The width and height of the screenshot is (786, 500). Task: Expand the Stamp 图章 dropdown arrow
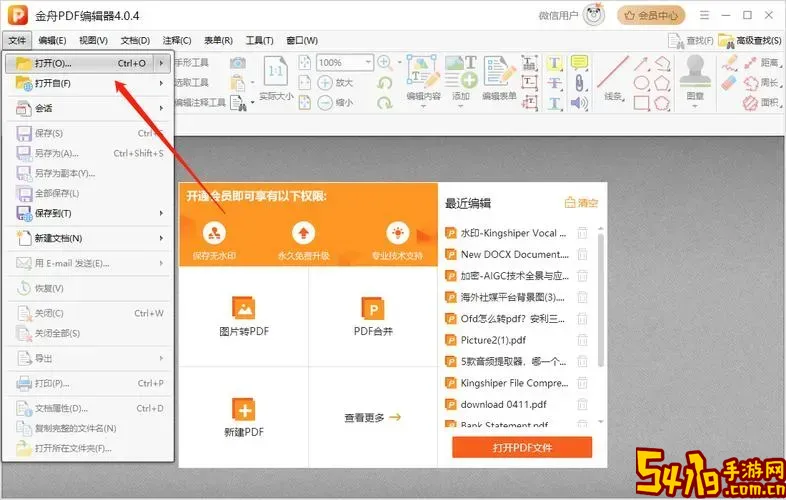click(695, 106)
